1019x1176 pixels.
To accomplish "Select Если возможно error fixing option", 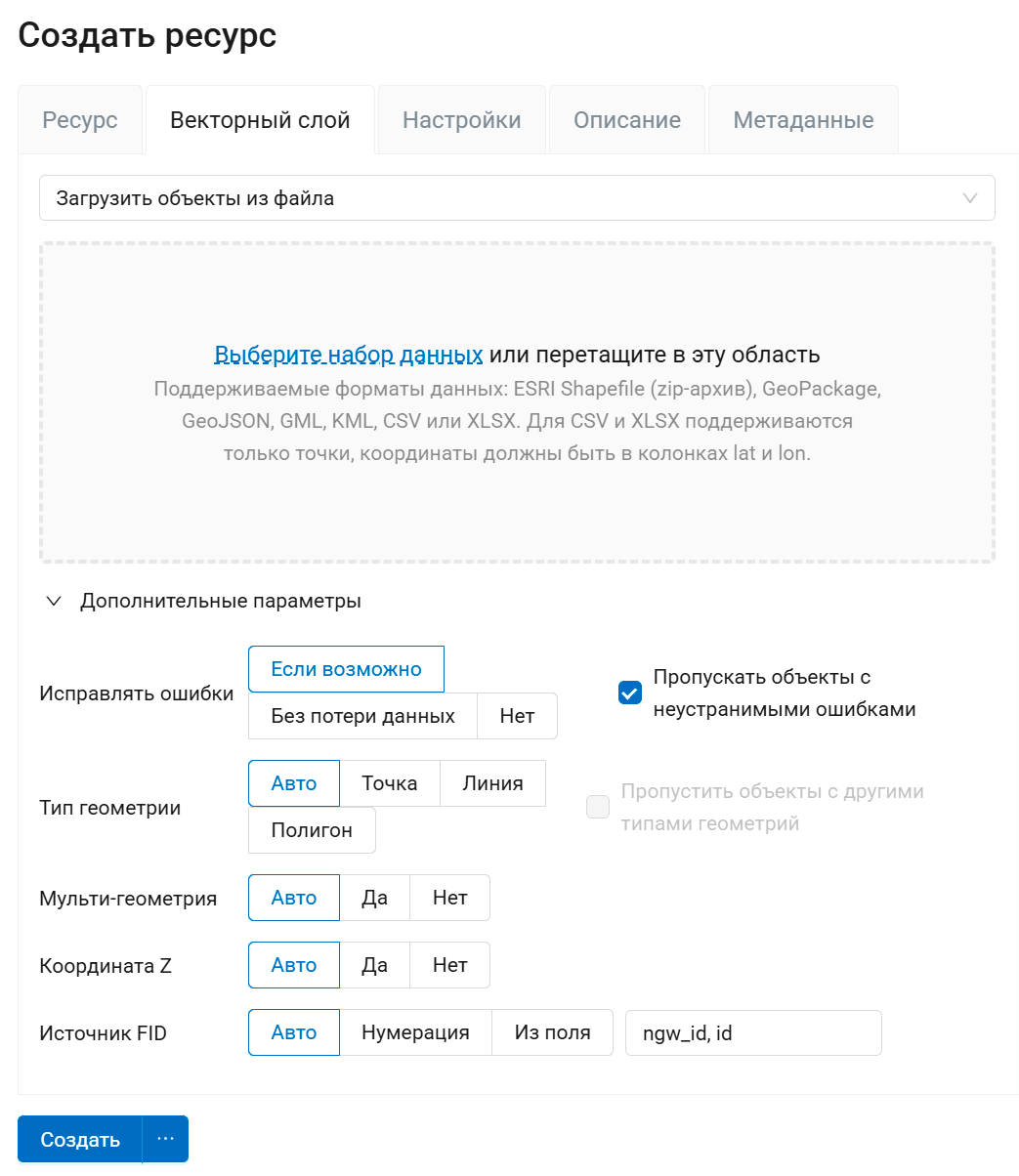I will point(346,669).
